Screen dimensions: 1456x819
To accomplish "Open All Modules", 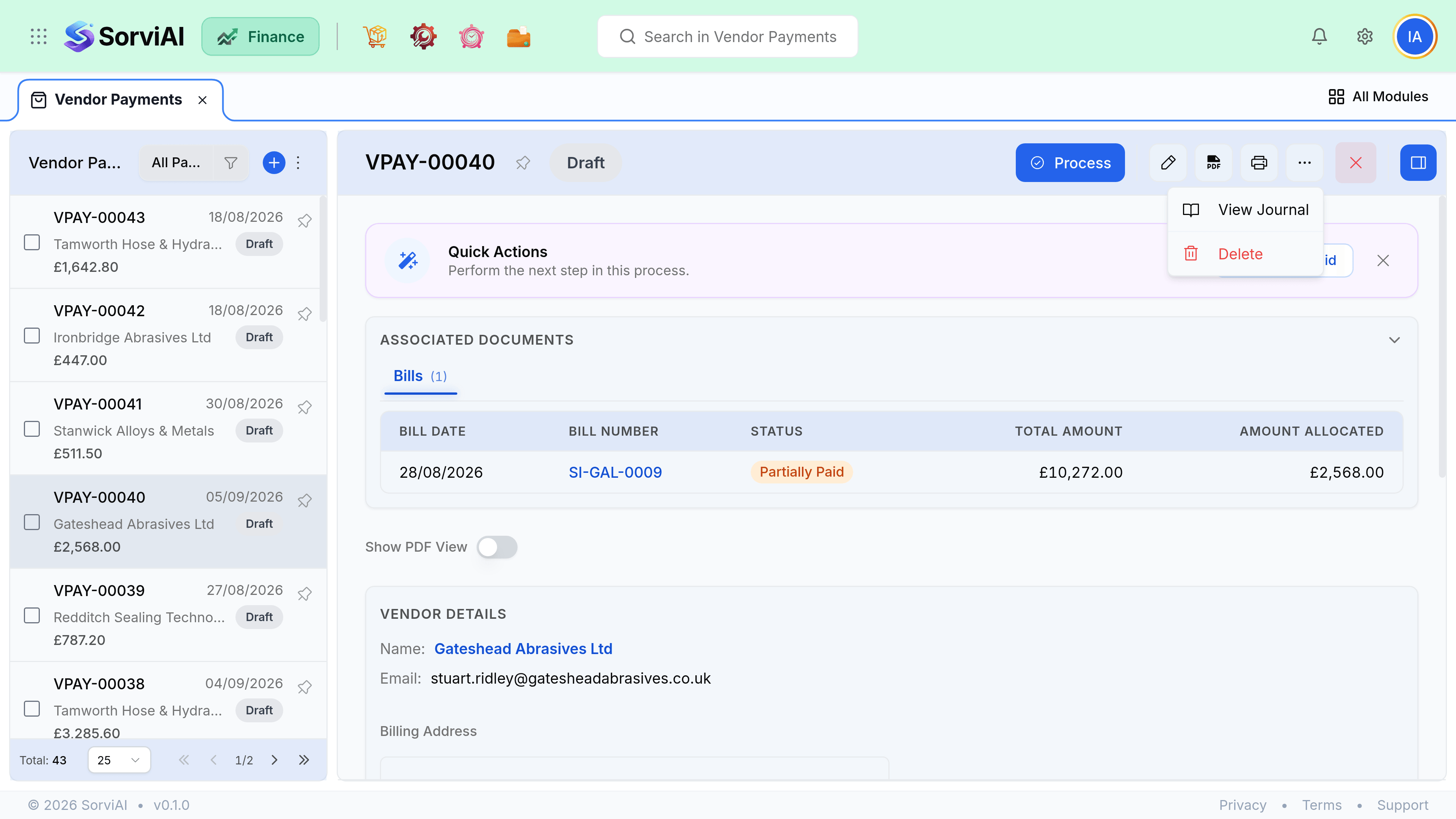I will 1378,97.
